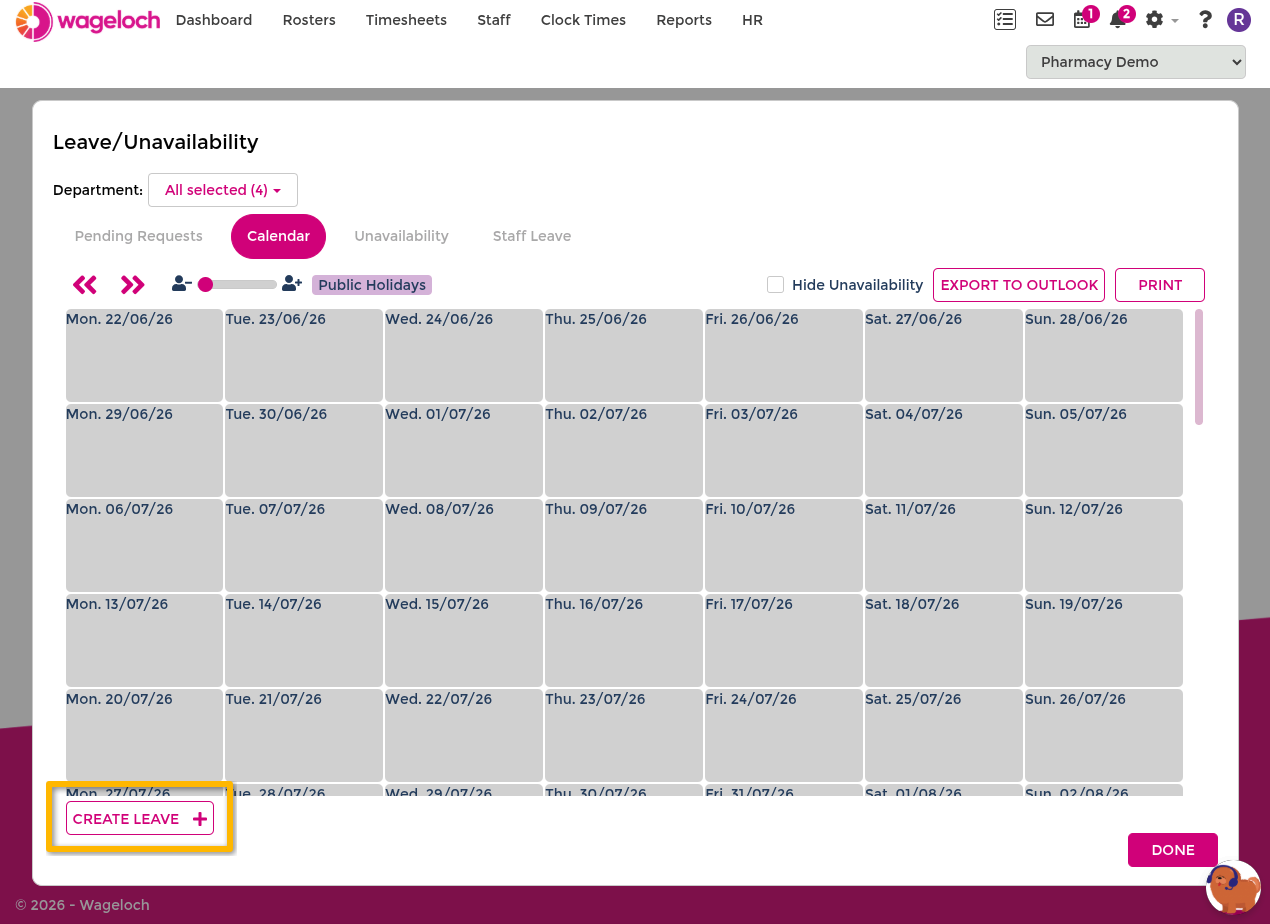Click the Print button
This screenshot has width=1270, height=924.
pyautogui.click(x=1160, y=285)
